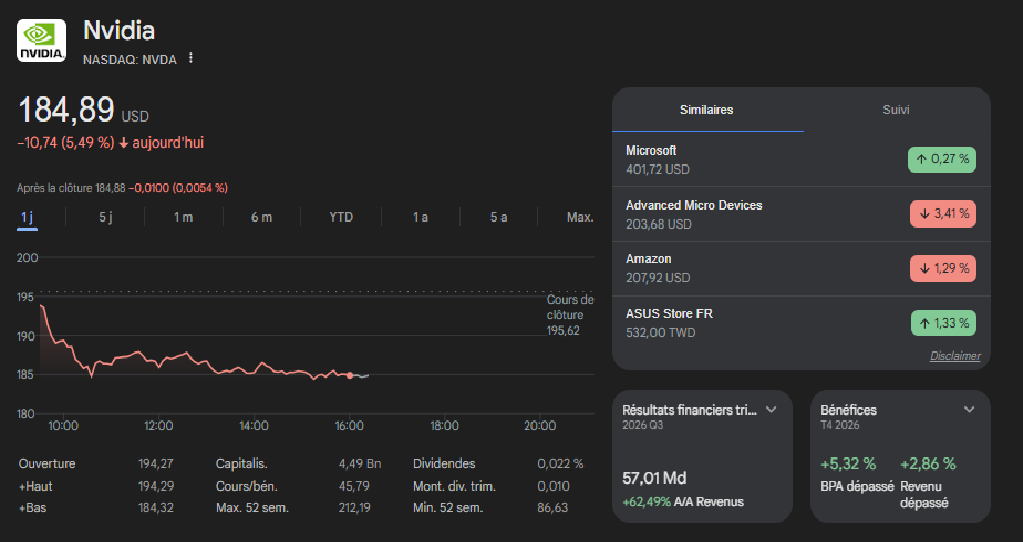The width and height of the screenshot is (1023, 542).
Task: Click the 16:00 closing point on chart
Action: 349,376
